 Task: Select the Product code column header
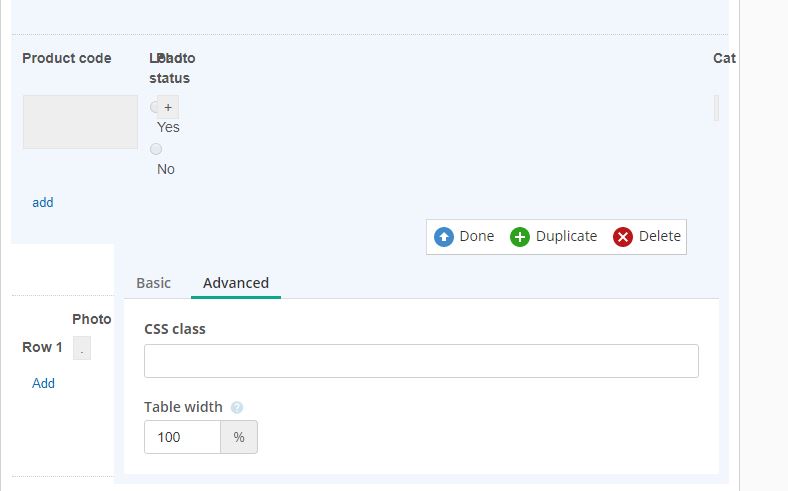tap(67, 58)
